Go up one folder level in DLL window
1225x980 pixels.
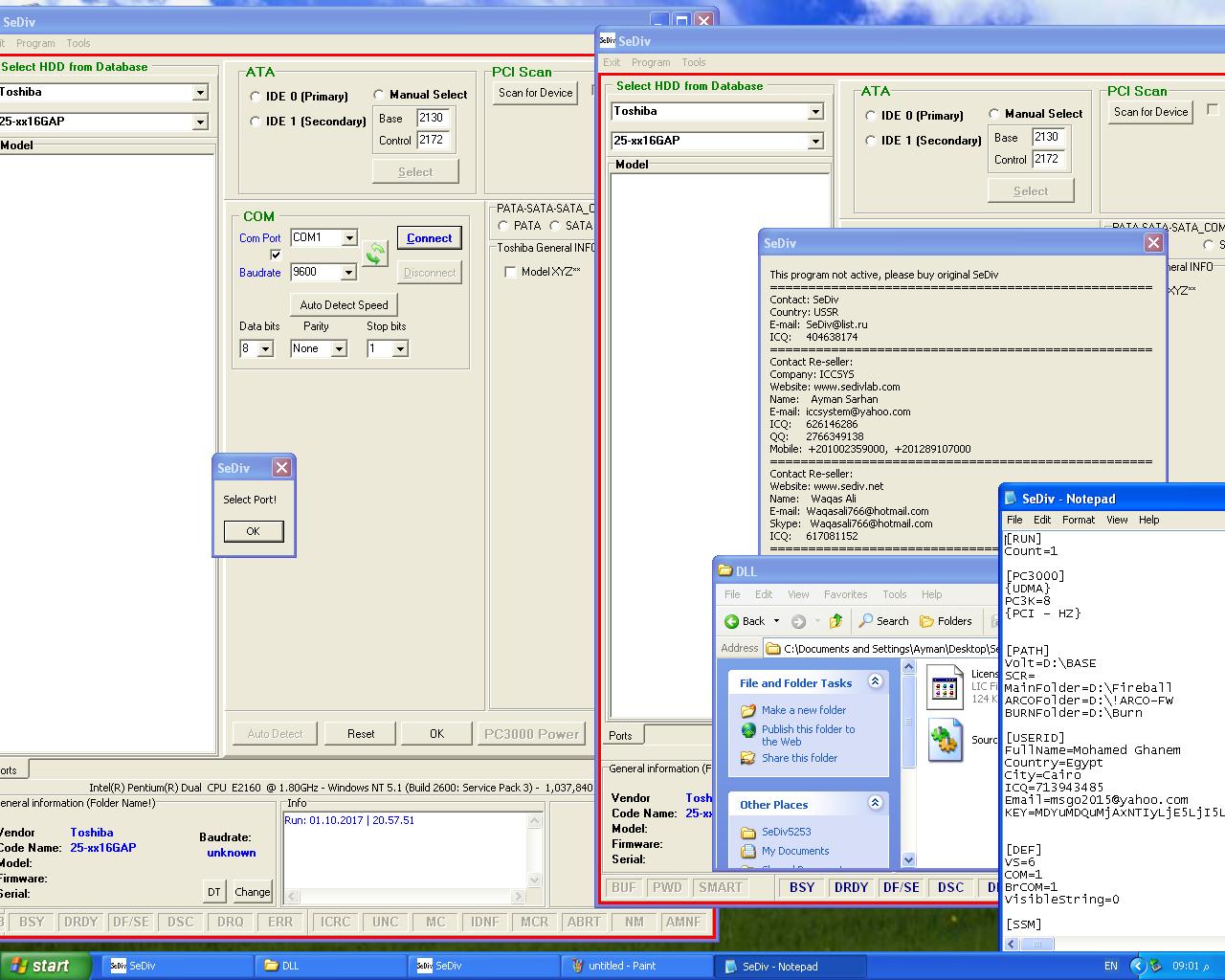[x=835, y=621]
